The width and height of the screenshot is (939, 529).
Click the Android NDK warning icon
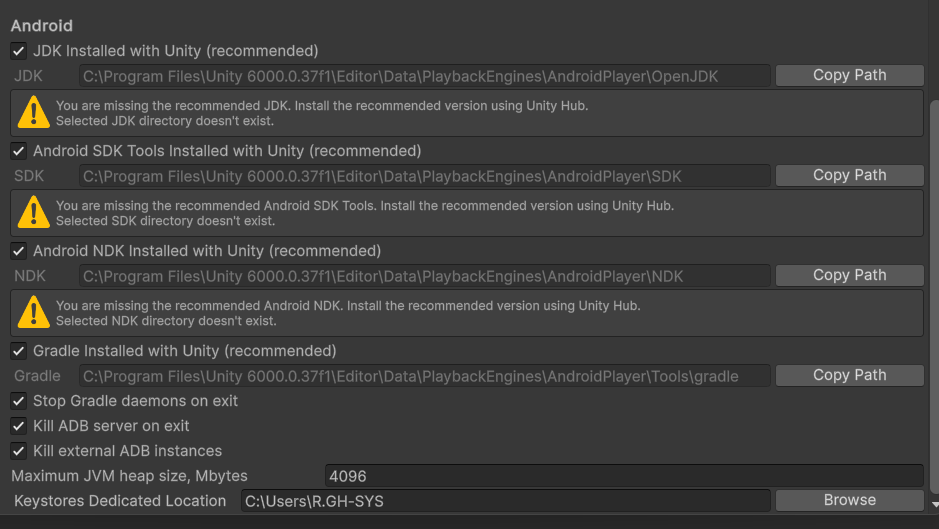pos(33,312)
